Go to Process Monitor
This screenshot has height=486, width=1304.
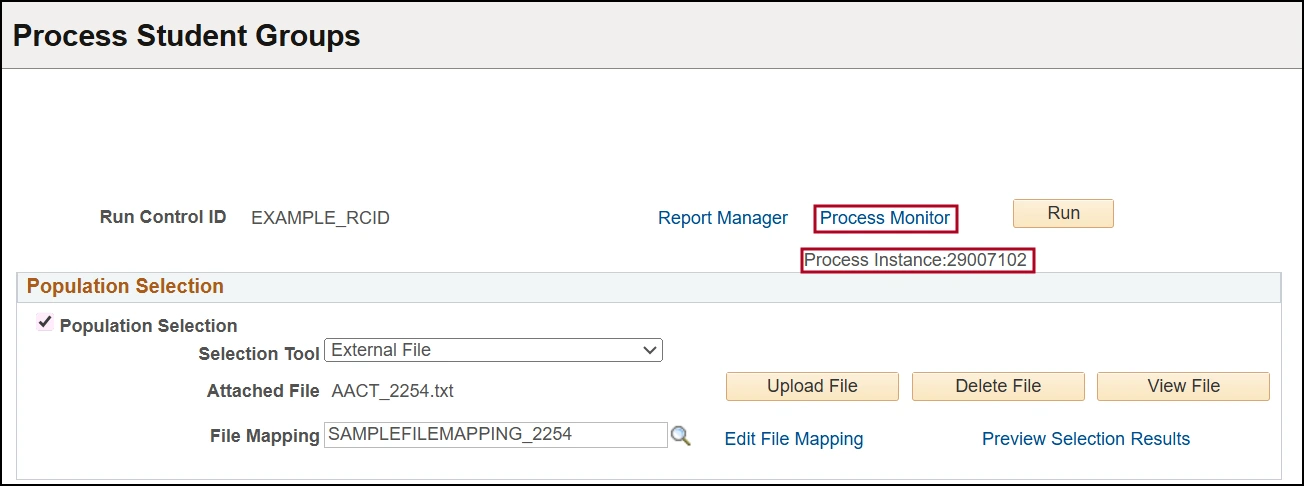click(885, 218)
